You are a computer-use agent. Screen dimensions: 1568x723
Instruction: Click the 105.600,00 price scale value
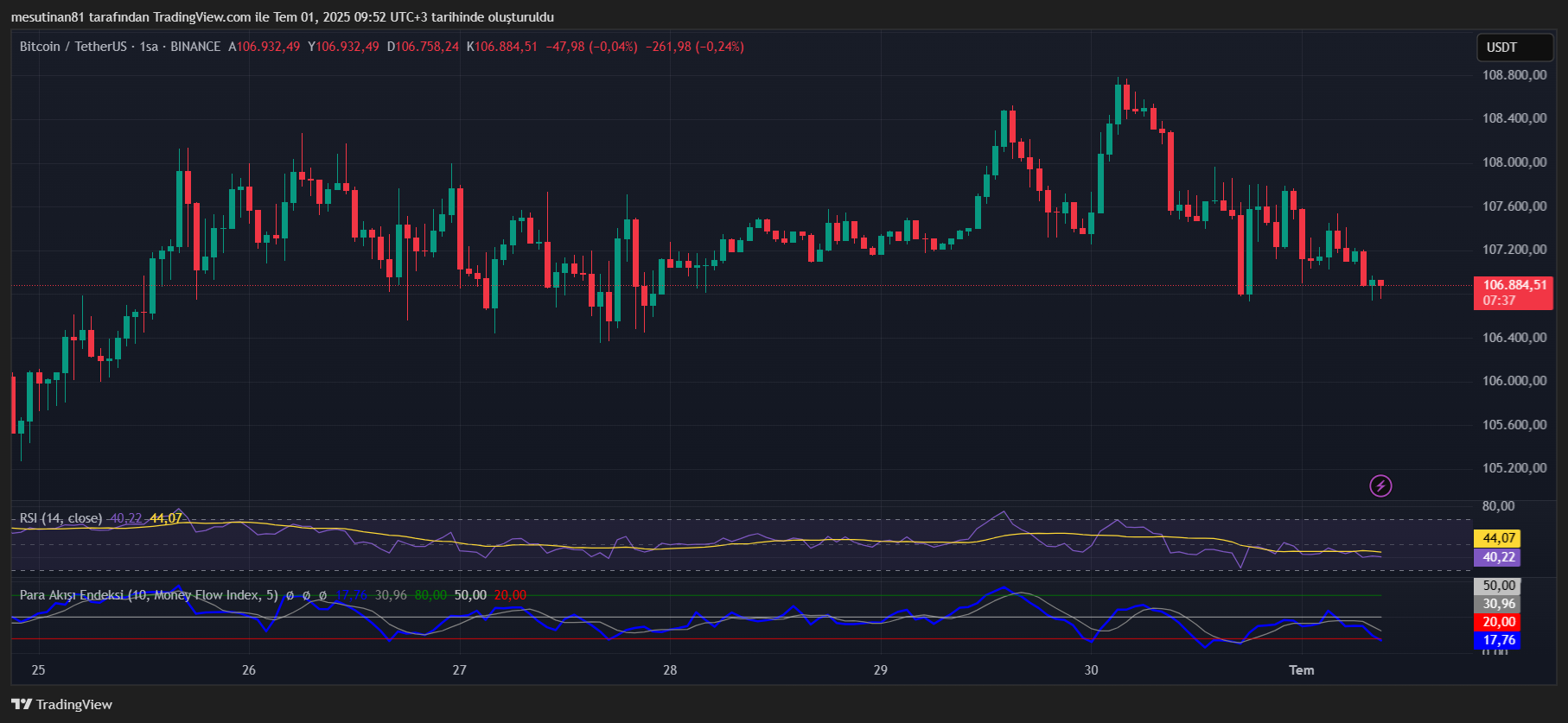point(1514,425)
